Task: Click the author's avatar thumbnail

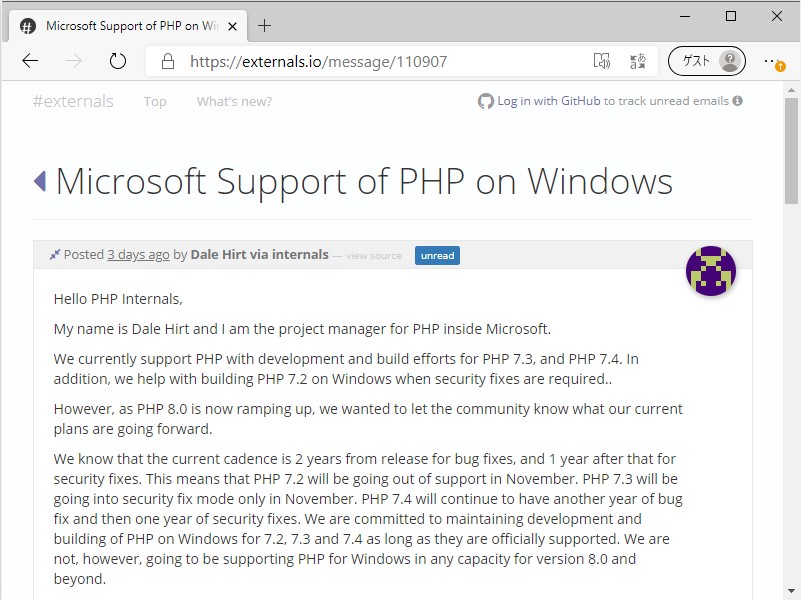Action: pyautogui.click(x=710, y=270)
